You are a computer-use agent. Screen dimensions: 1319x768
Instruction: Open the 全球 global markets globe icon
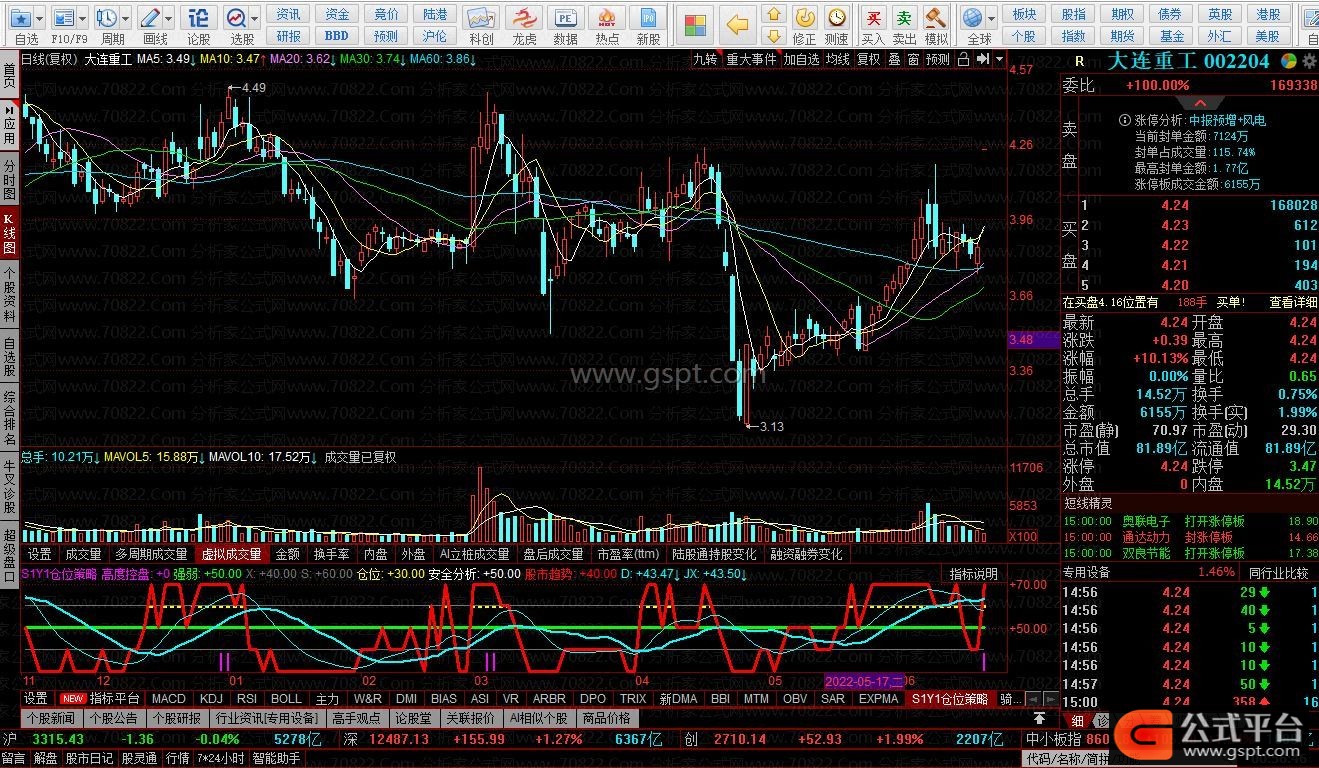973,17
